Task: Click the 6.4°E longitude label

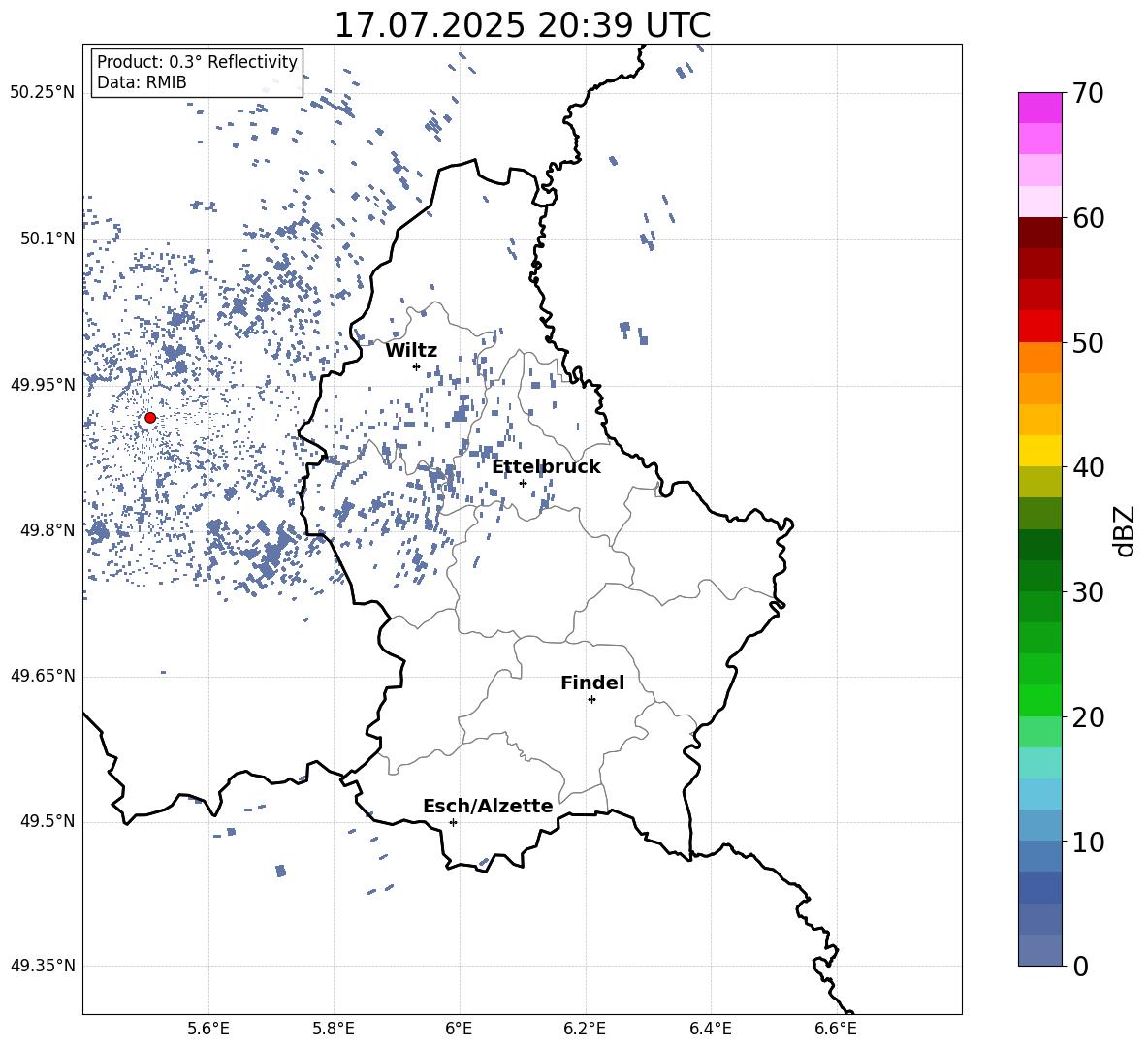Action: point(710,1029)
